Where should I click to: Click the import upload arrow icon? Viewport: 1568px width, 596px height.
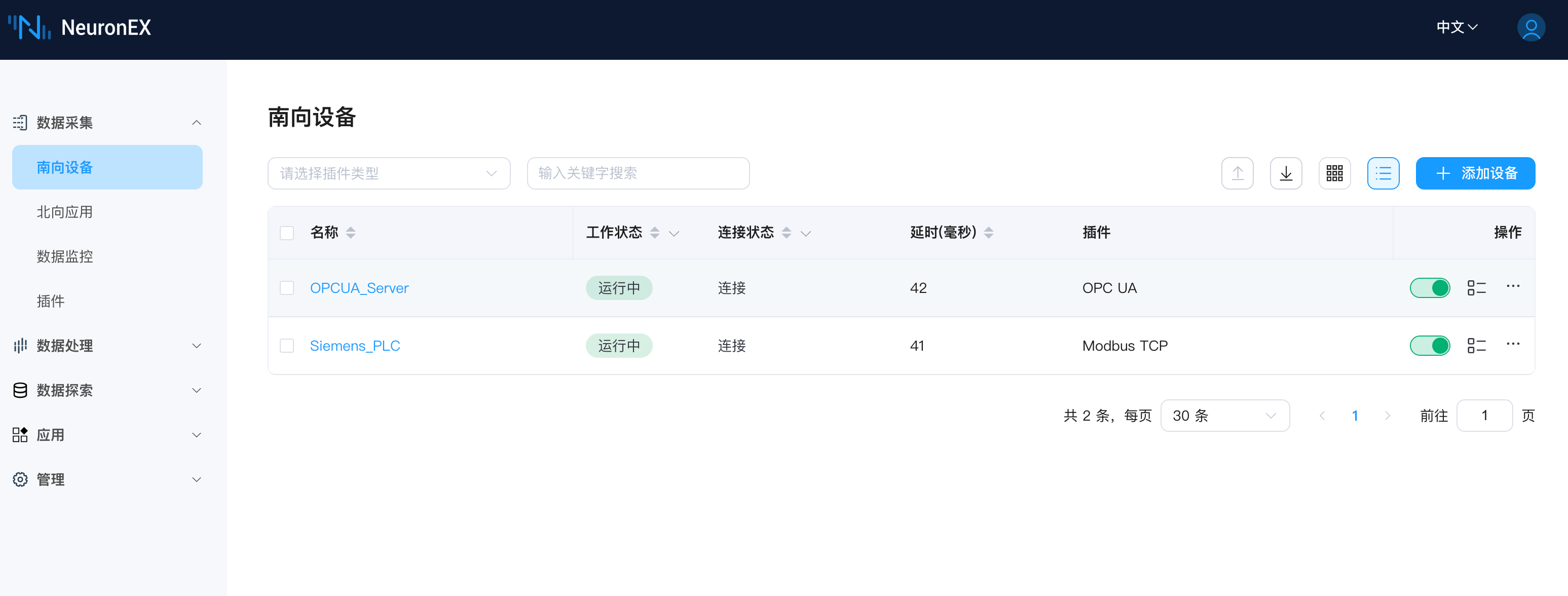click(x=1237, y=173)
